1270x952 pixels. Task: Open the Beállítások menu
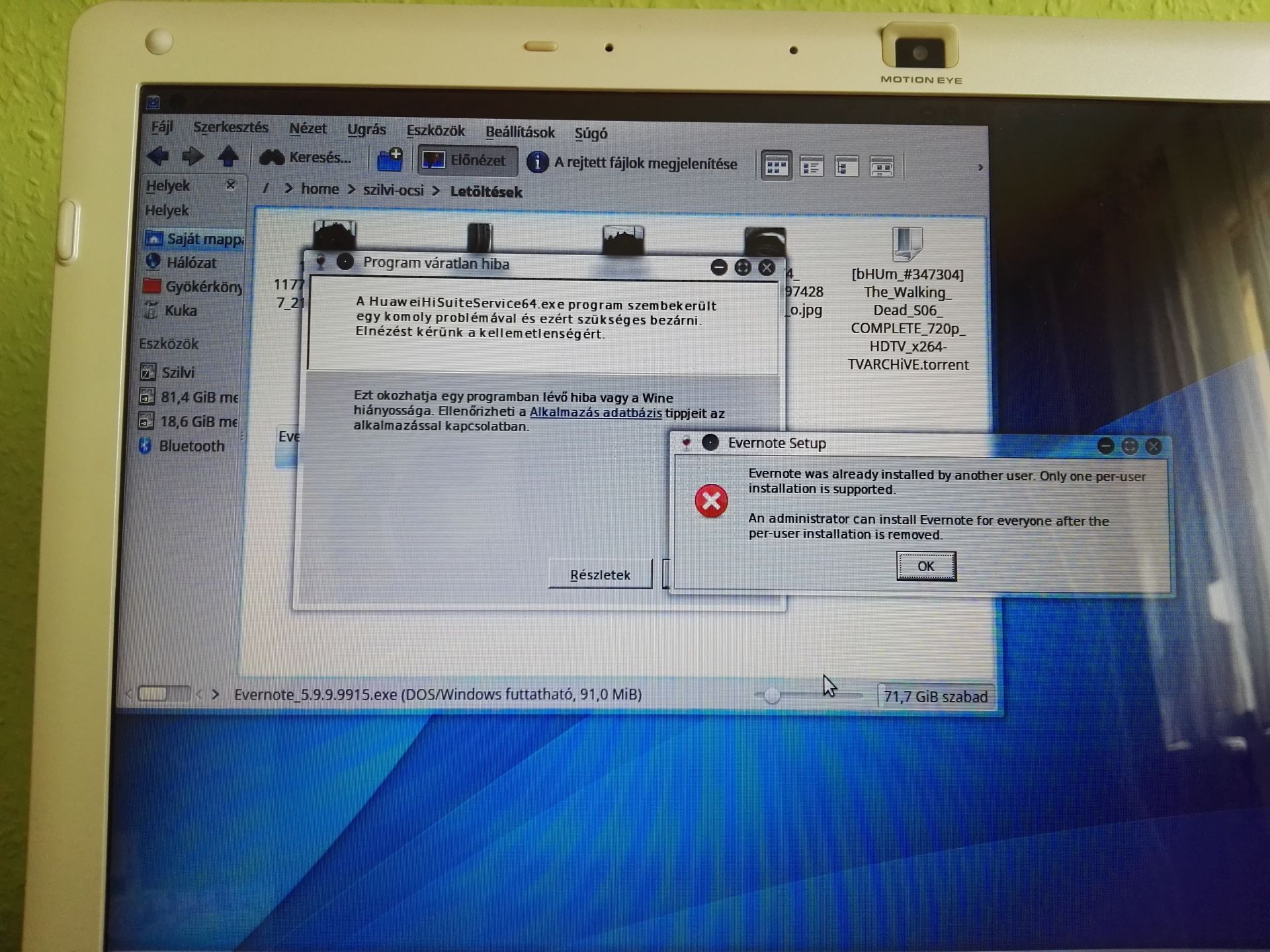point(520,132)
